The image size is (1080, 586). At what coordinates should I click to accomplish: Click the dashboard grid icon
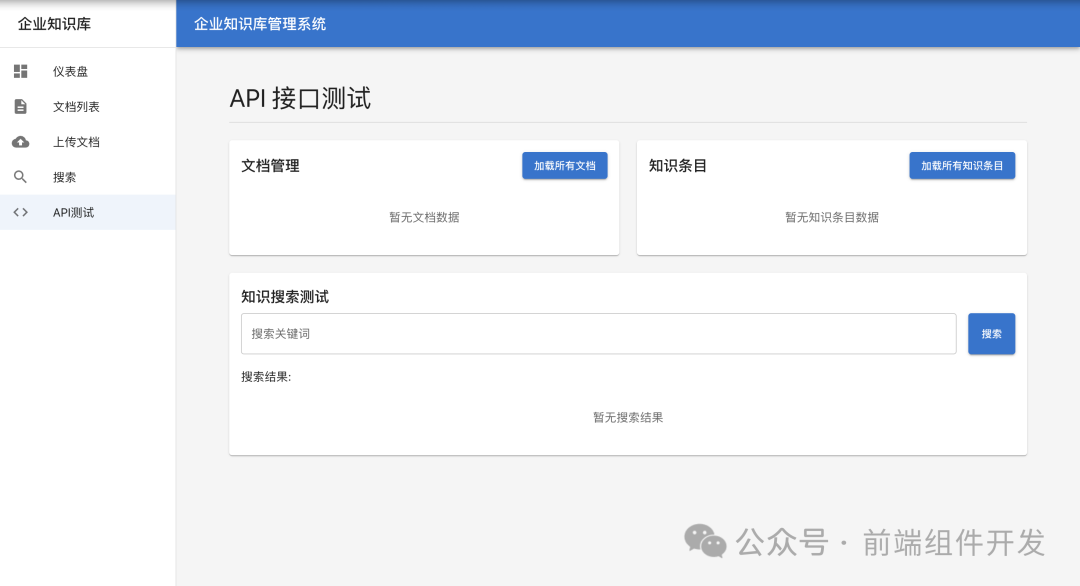[21, 71]
